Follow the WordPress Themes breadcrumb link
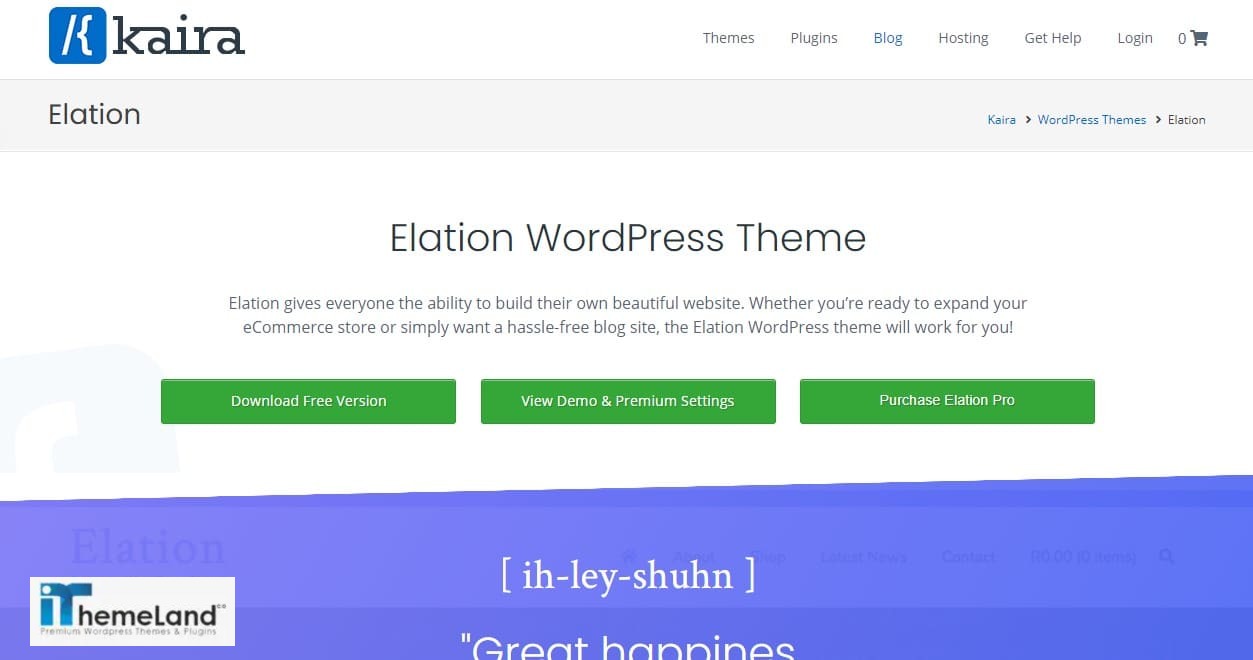Screen dimensions: 1253x660 coord(1091,120)
